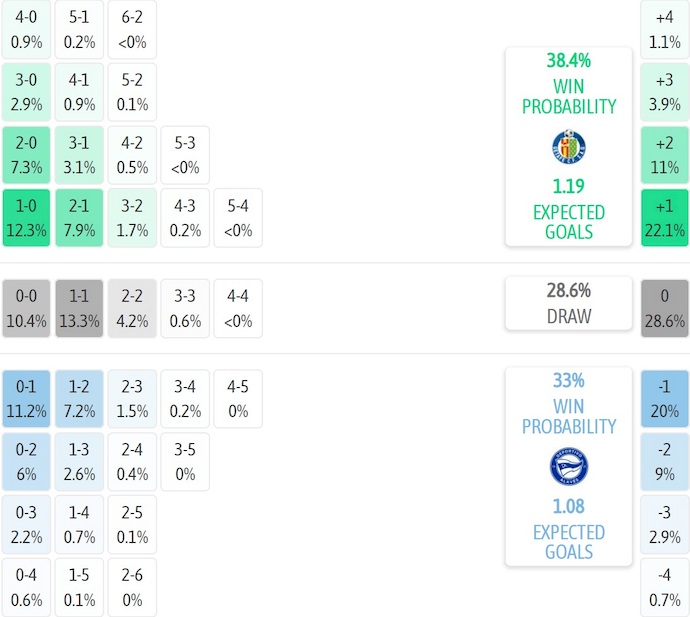Click the 1-2 scoreline tile
Screen dimensions: 690x617
(x=79, y=398)
